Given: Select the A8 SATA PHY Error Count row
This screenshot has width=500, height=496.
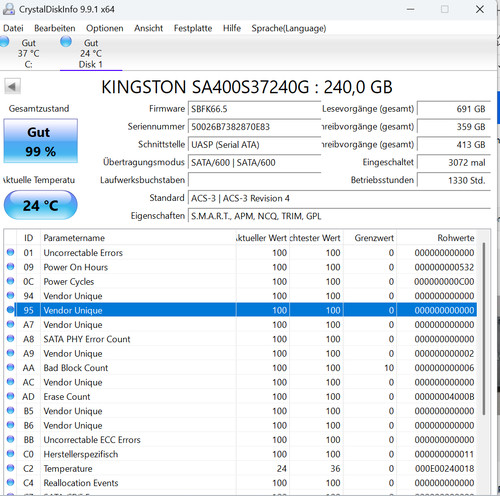Looking at the screenshot, I should click(x=241, y=339).
